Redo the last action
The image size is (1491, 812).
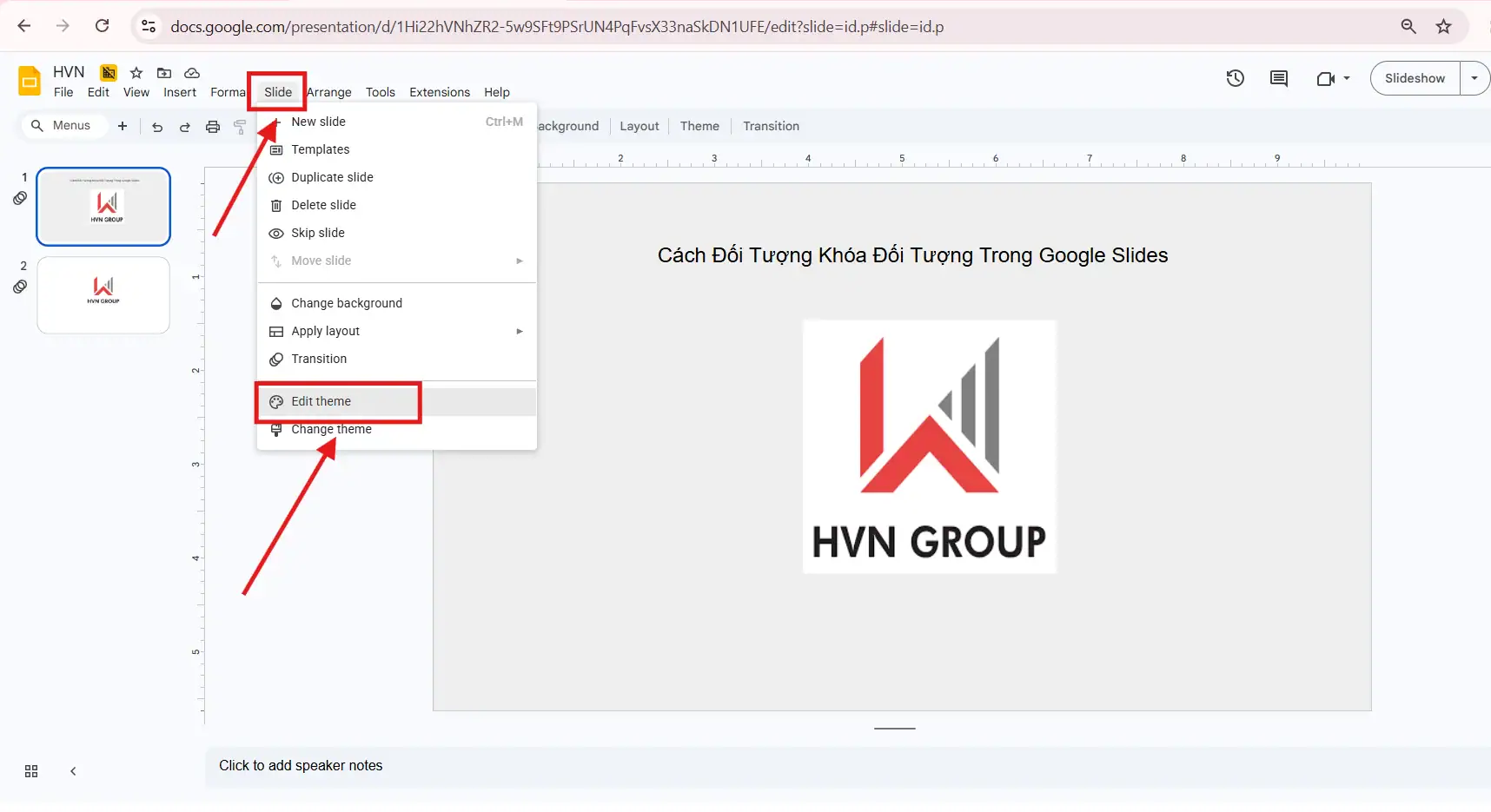184,125
